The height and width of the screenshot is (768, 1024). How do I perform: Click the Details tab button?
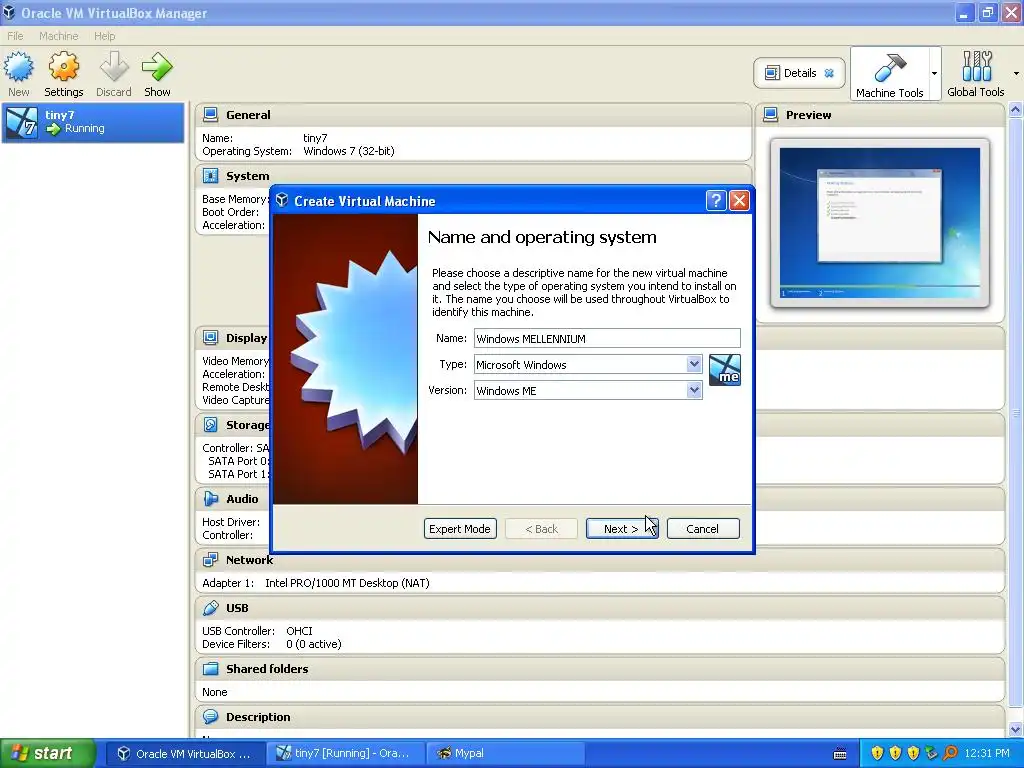(x=799, y=73)
